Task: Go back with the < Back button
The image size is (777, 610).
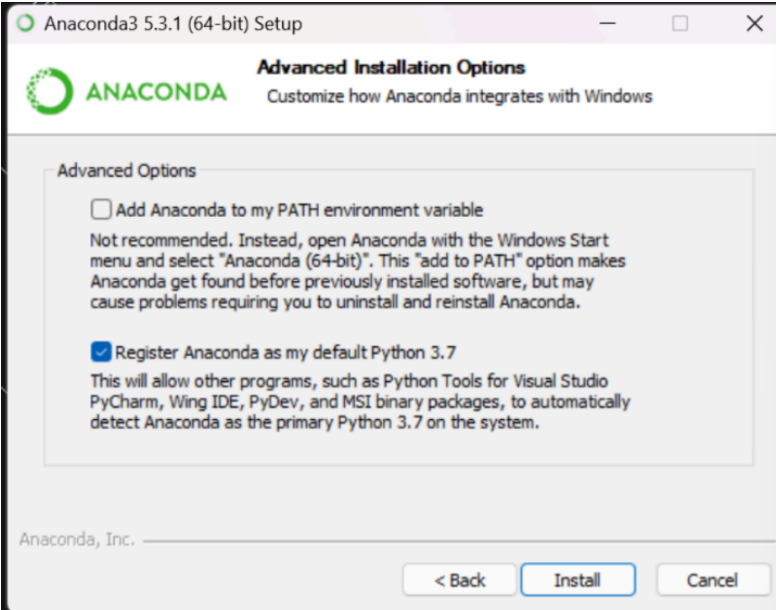Action: (460, 579)
